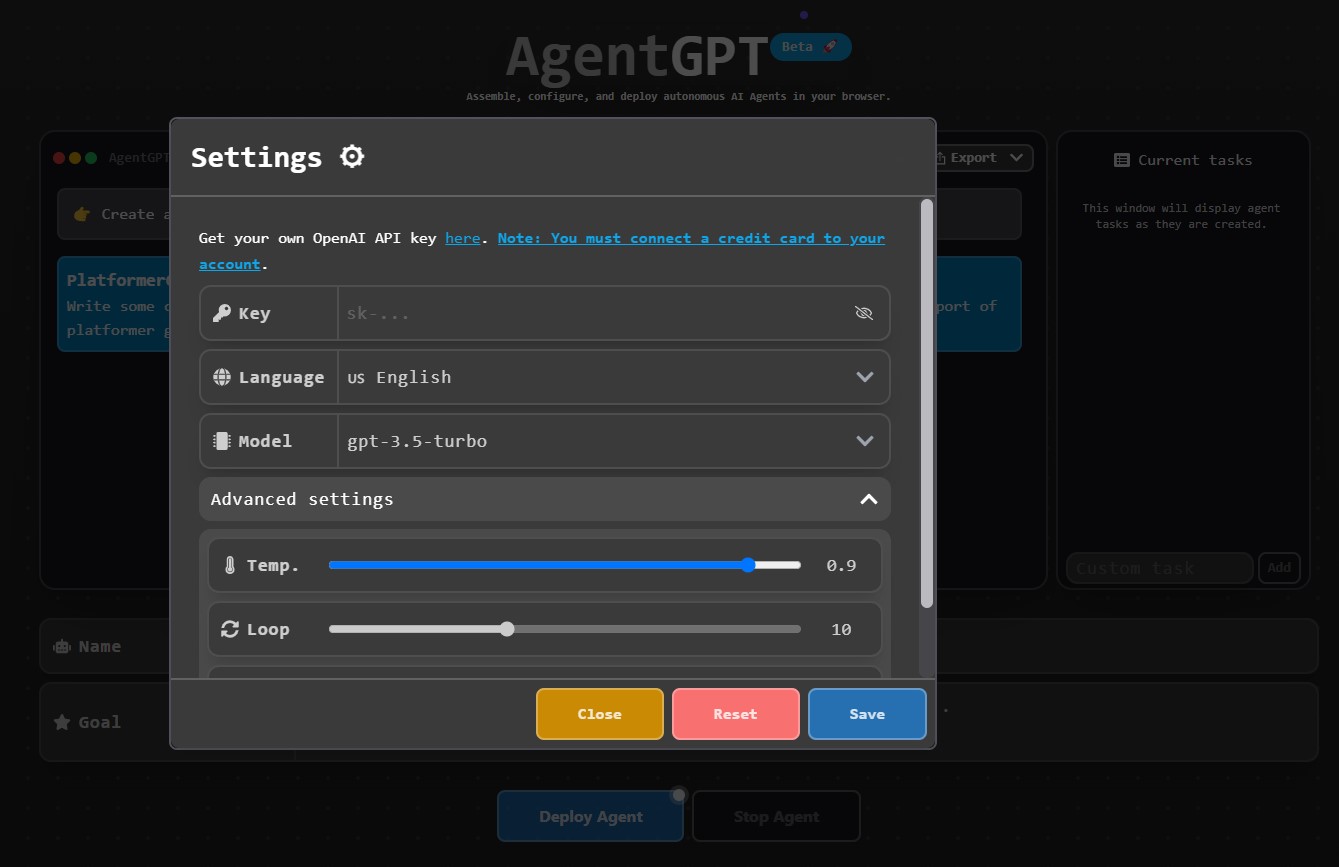
Task: Click the loop arrows icon beside Loop
Action: pos(230,629)
